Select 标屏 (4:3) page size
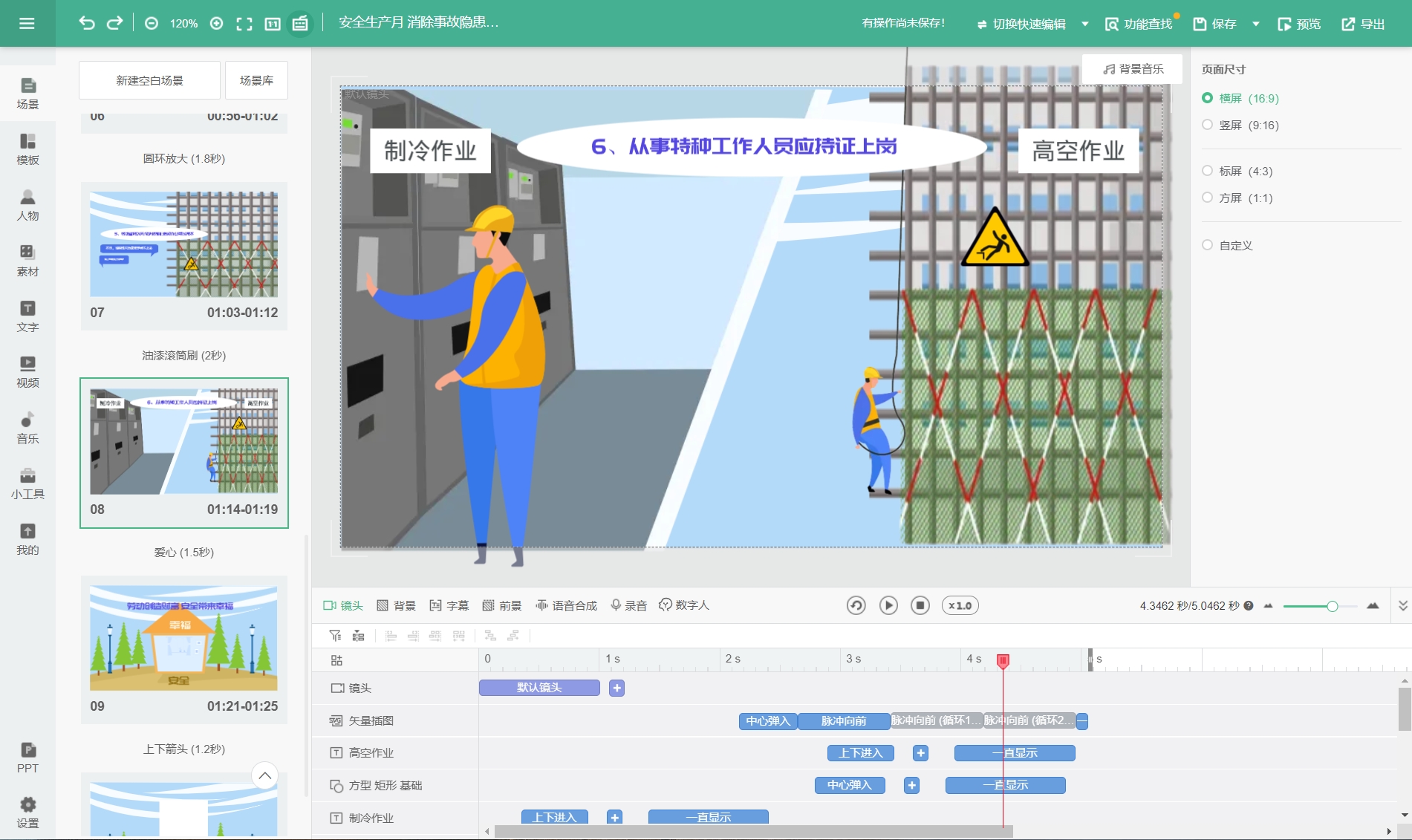Screen dimensions: 1412x840 tap(1237, 171)
